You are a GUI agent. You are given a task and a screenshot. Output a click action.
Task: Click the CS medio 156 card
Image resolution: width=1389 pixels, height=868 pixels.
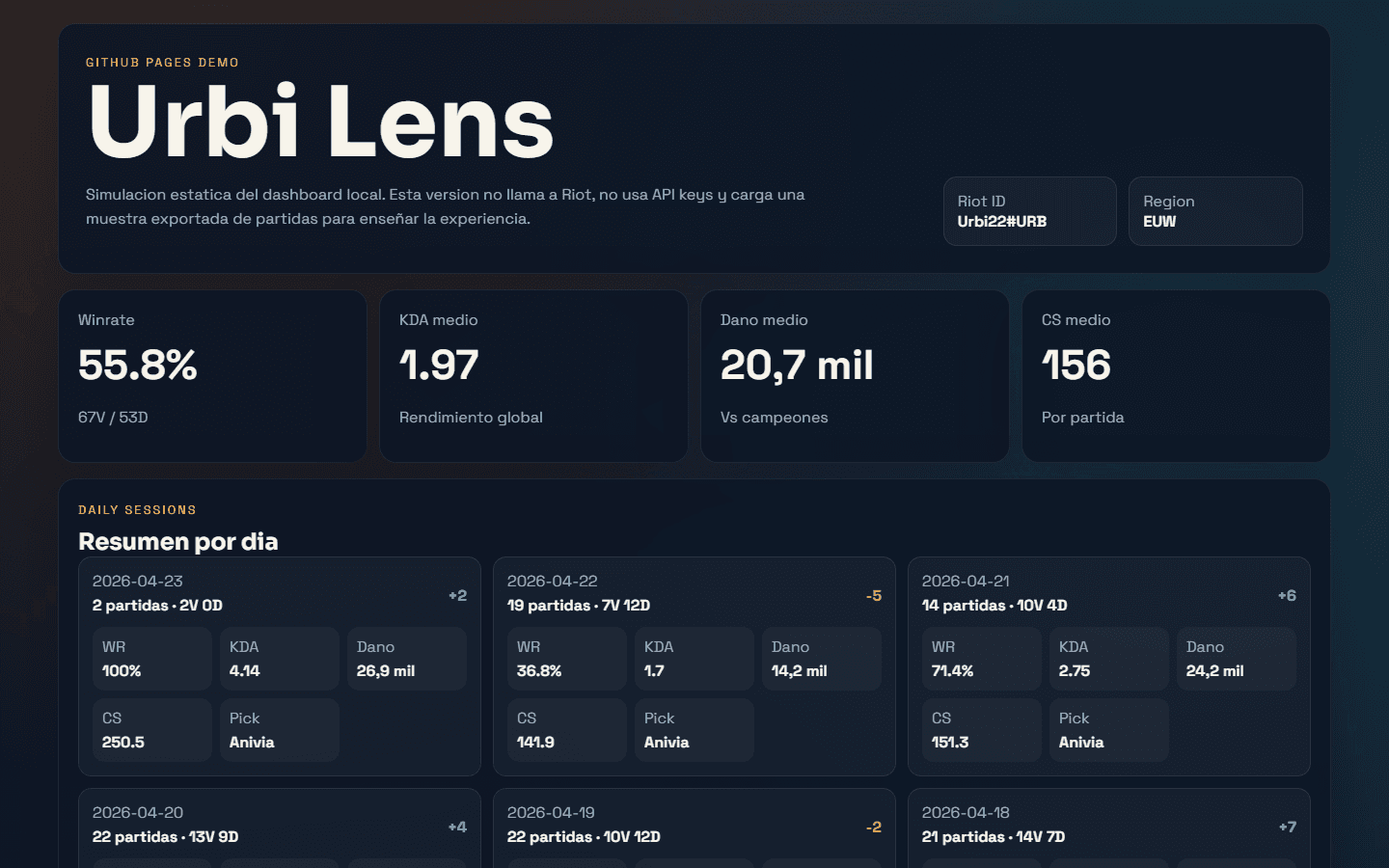coord(1176,376)
